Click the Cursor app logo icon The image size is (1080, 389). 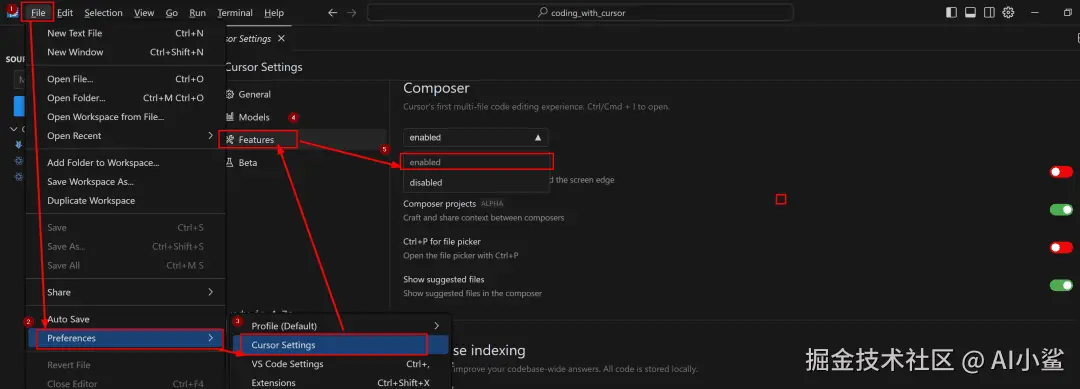(x=12, y=12)
